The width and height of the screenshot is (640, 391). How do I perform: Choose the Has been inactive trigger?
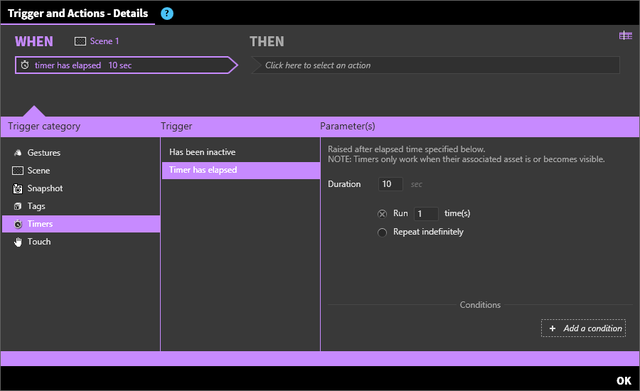(241, 152)
